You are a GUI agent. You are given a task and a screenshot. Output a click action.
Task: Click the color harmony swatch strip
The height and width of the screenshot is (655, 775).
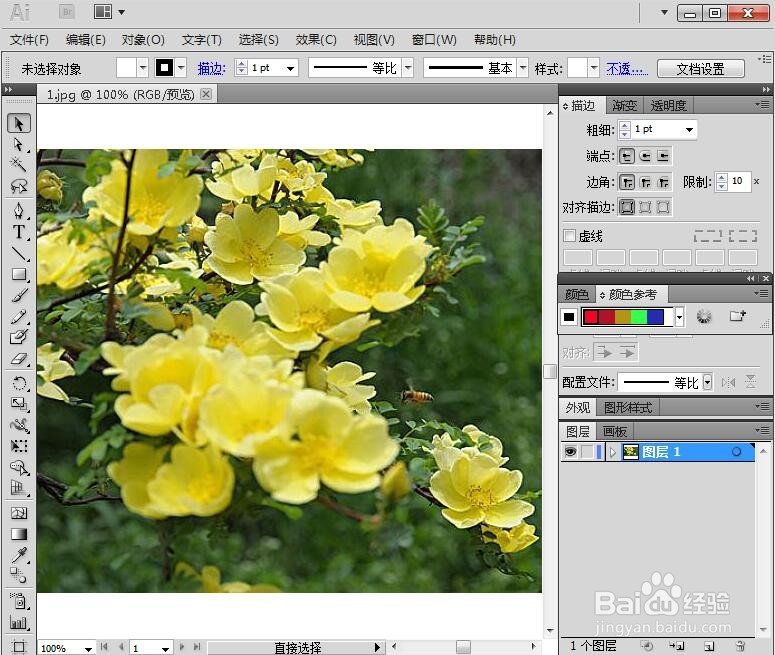[x=628, y=317]
